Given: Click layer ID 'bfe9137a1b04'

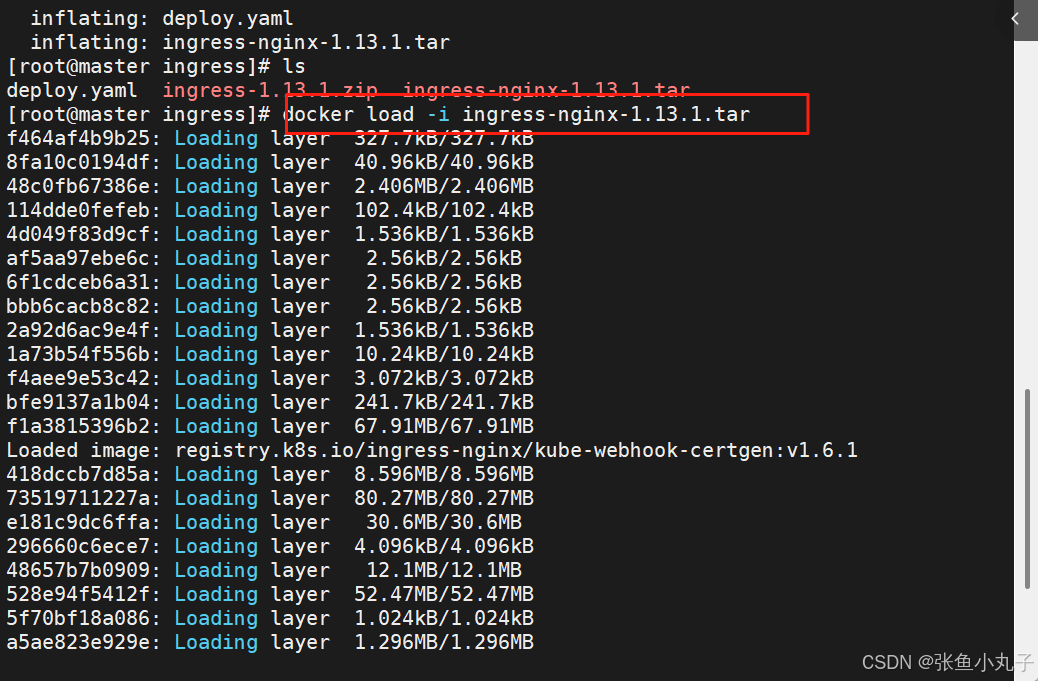Looking at the screenshot, I should (x=78, y=402).
